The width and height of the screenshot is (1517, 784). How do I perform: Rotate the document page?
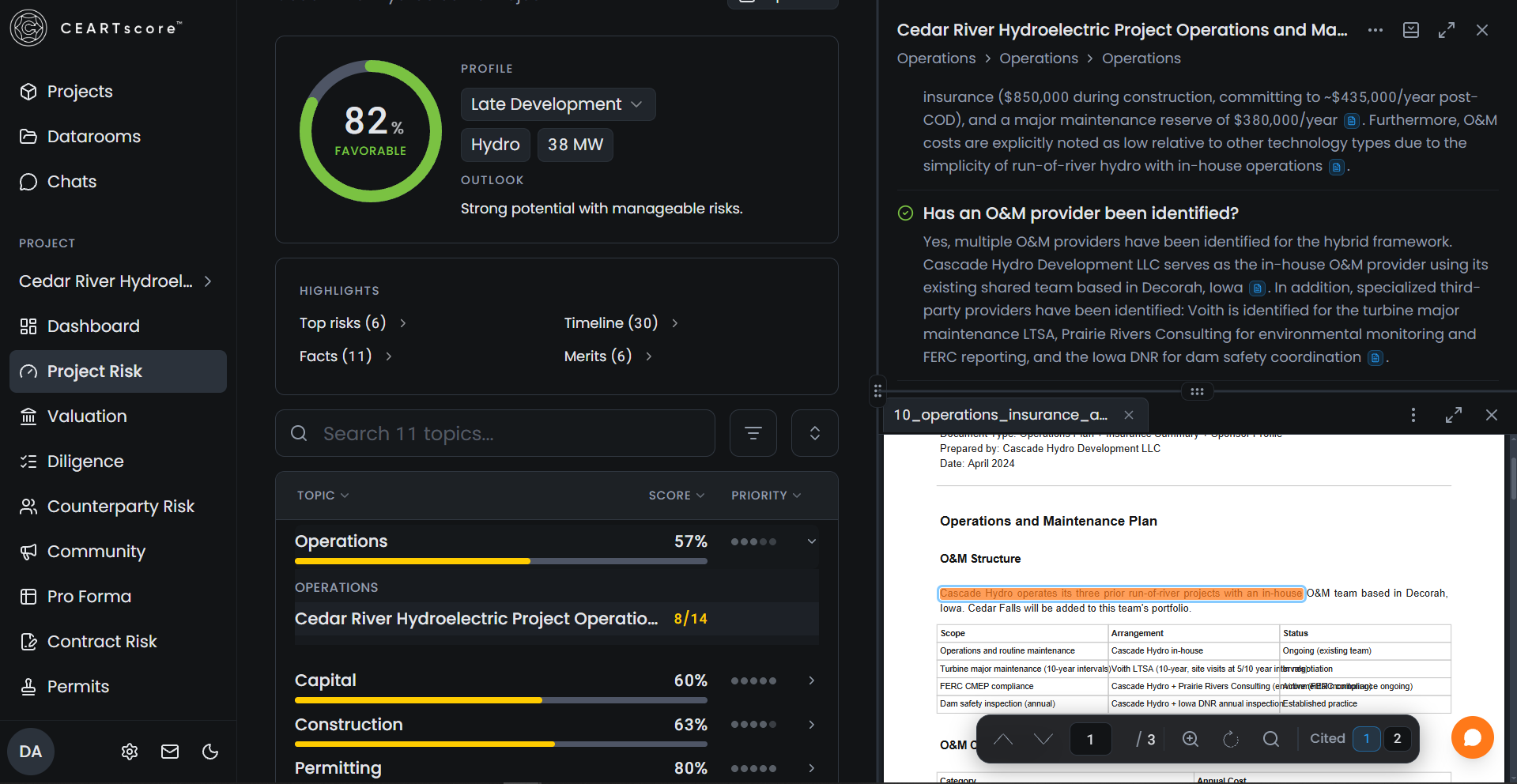point(1231,739)
